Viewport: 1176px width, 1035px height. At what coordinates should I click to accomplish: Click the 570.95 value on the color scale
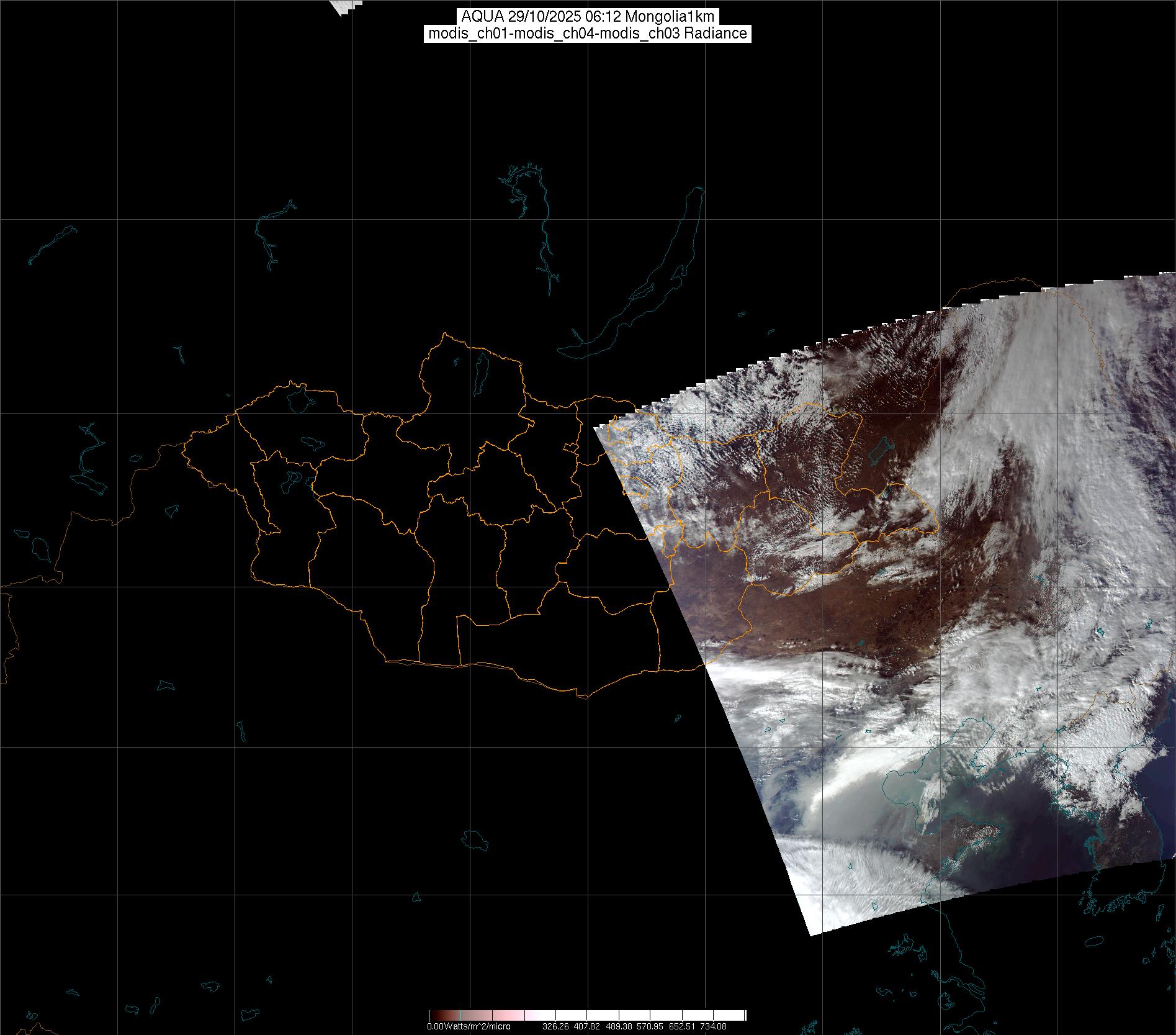coord(650,1026)
